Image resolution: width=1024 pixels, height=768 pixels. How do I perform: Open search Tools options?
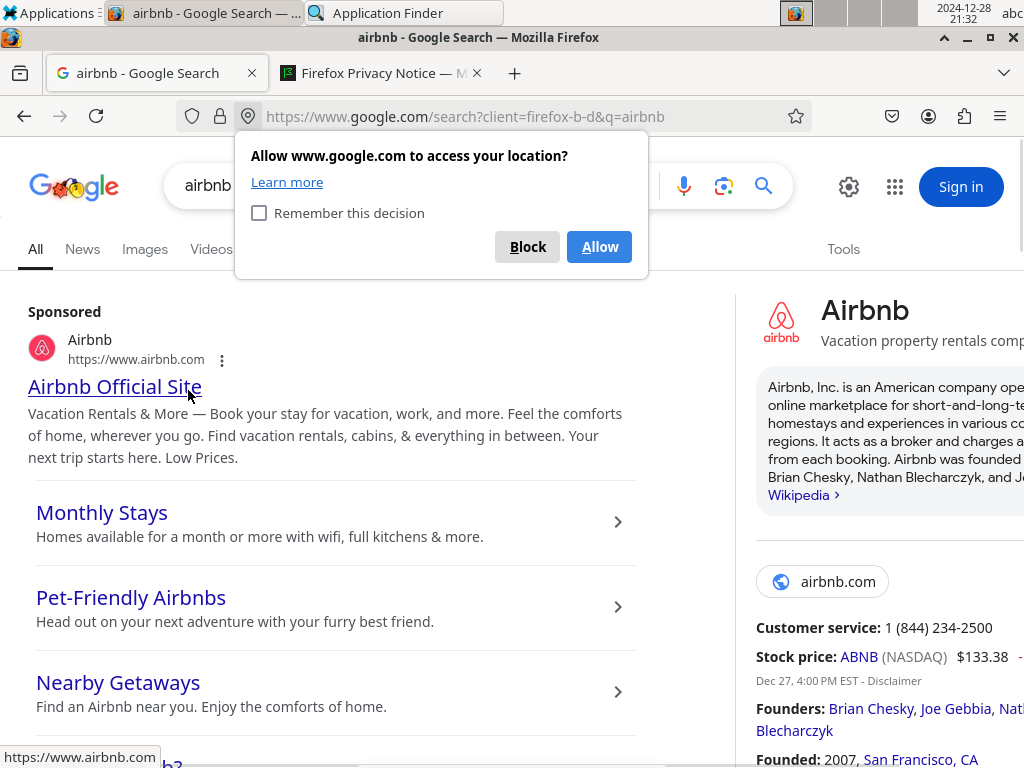click(843, 249)
